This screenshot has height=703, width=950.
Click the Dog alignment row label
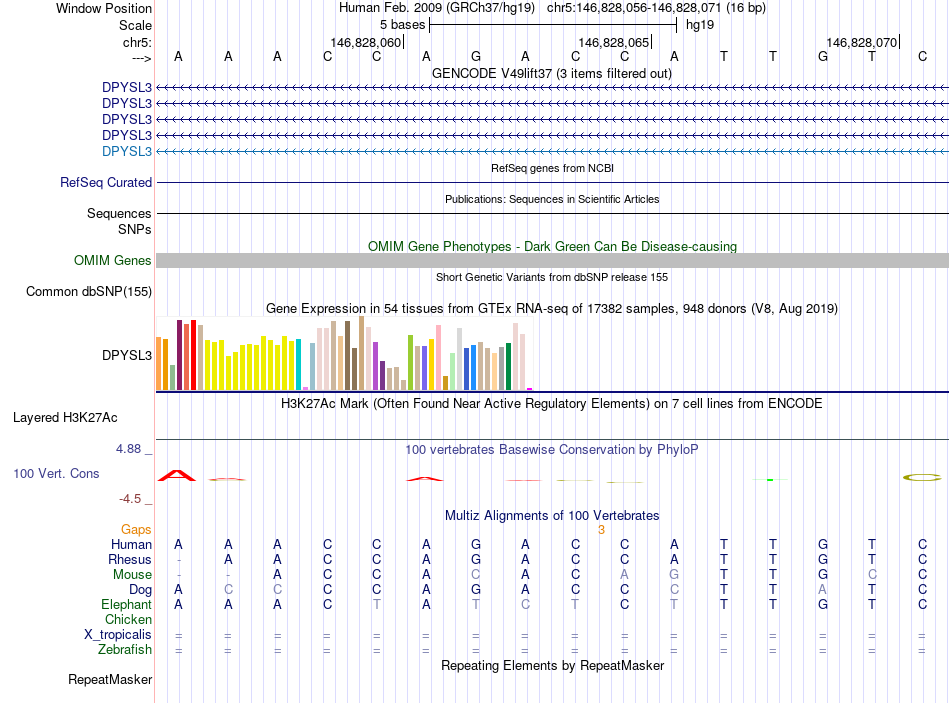140,590
